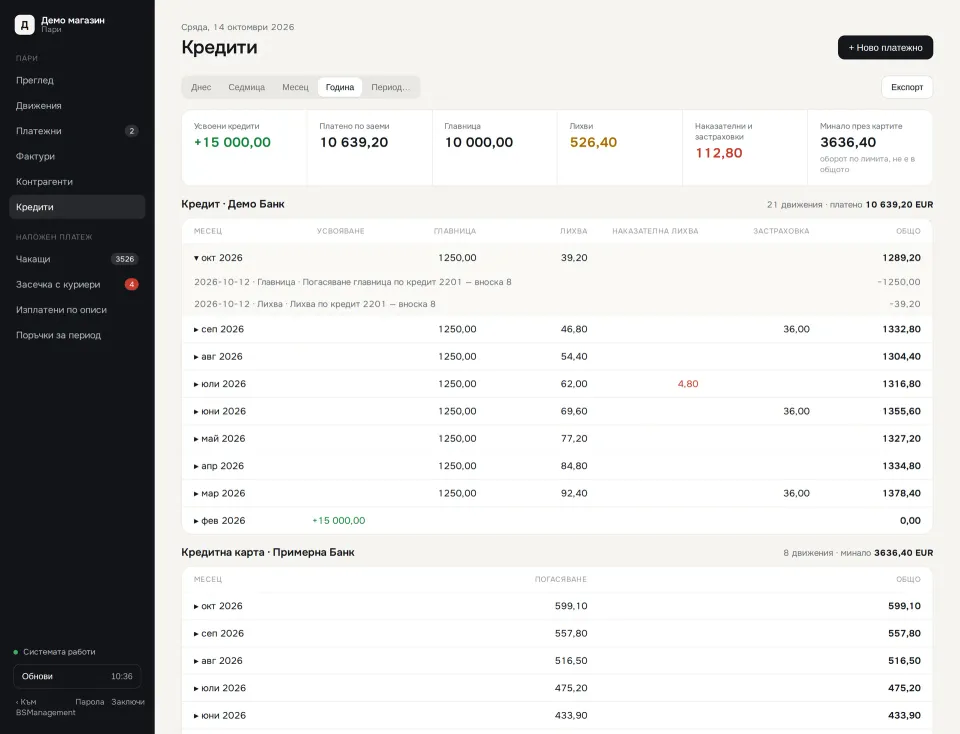The width and height of the screenshot is (960, 734).
Task: Click the Системата работи status text
Action: [59, 652]
